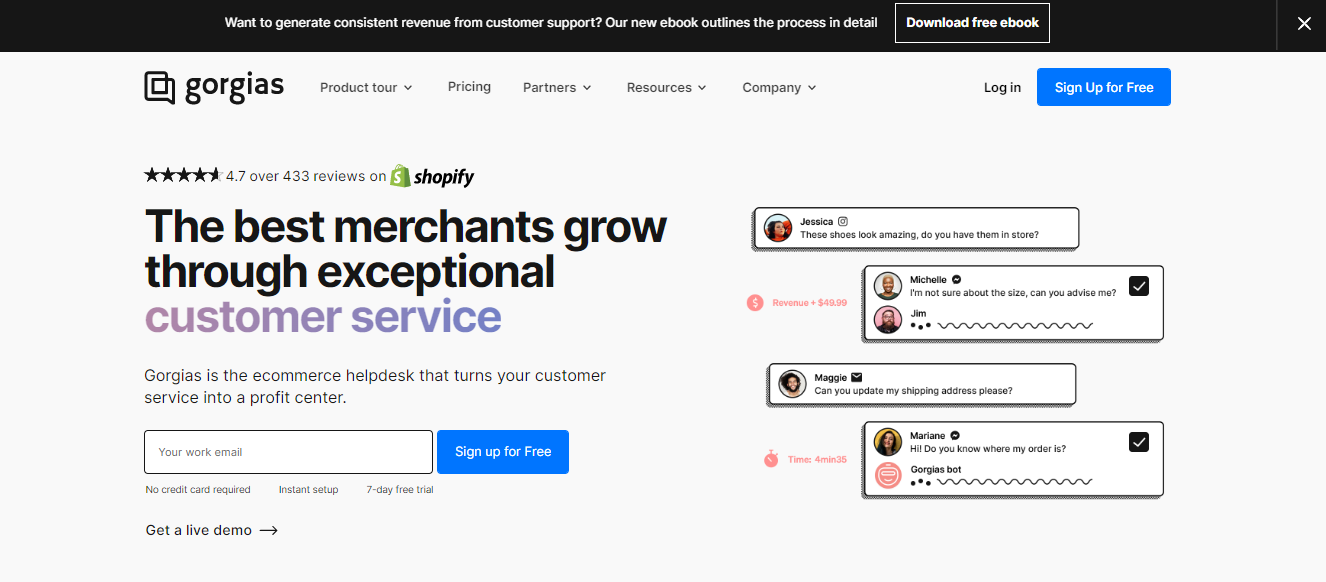Click the Gorgias logo icon
The height and width of the screenshot is (582, 1326).
(160, 87)
